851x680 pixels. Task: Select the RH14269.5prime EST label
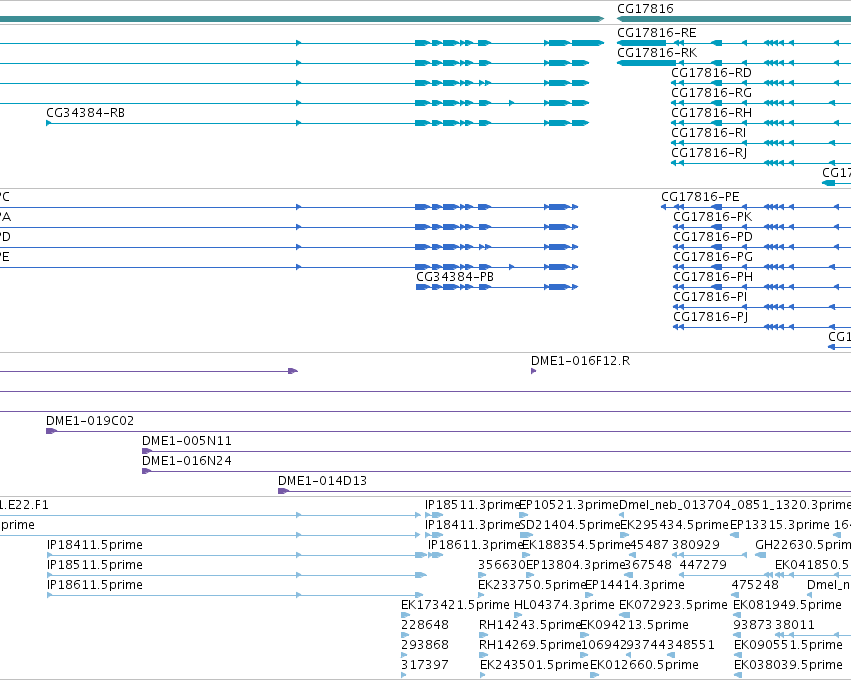(530, 645)
